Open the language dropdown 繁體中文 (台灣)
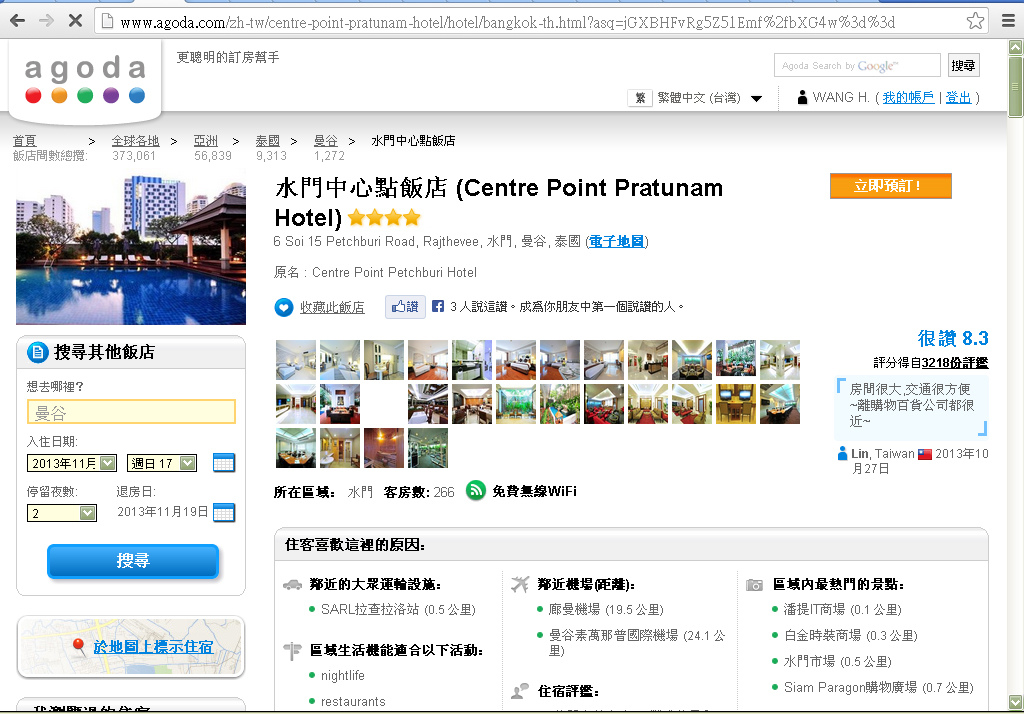This screenshot has width=1024, height=714. 709,98
